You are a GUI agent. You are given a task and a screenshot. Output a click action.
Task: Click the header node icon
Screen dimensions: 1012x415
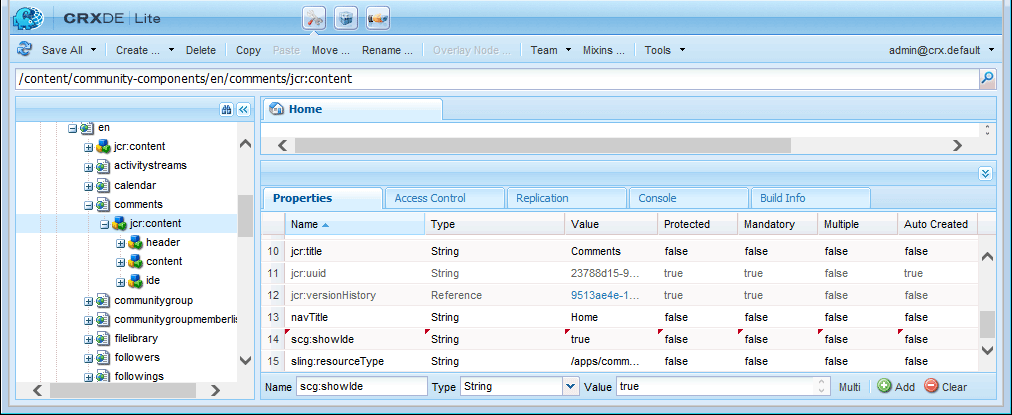[135, 243]
